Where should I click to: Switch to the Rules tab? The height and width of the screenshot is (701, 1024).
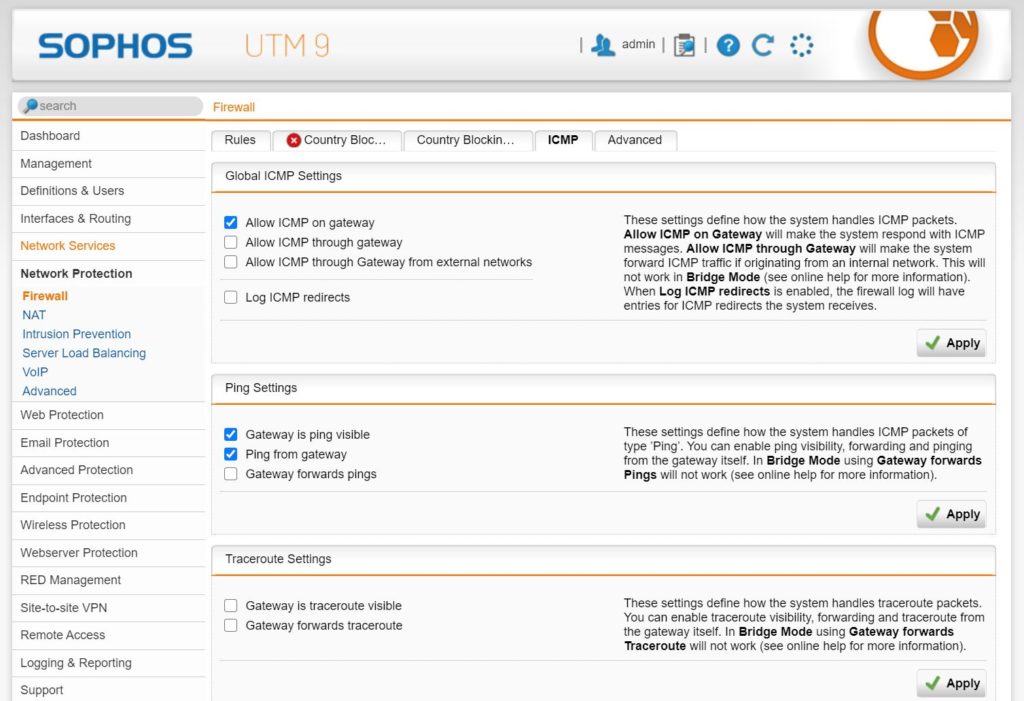pos(239,140)
